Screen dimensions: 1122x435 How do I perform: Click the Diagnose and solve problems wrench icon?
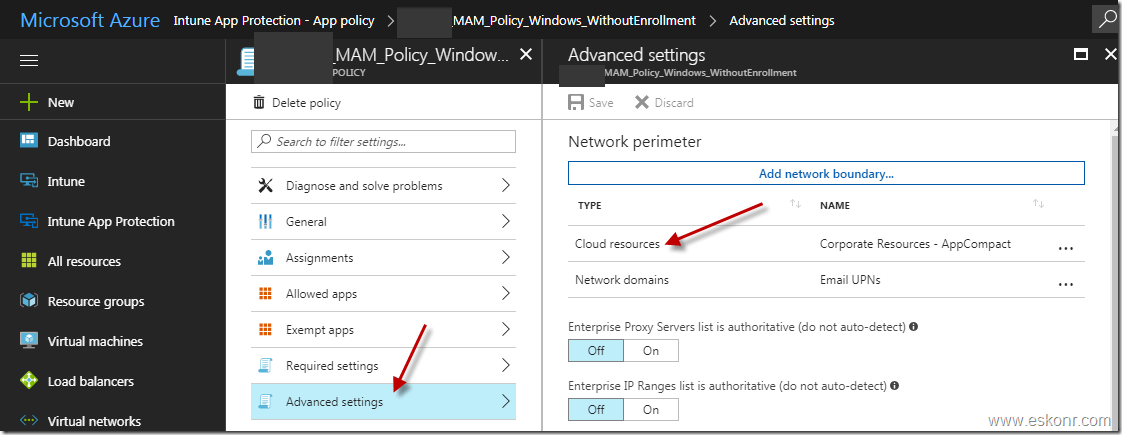click(265, 185)
